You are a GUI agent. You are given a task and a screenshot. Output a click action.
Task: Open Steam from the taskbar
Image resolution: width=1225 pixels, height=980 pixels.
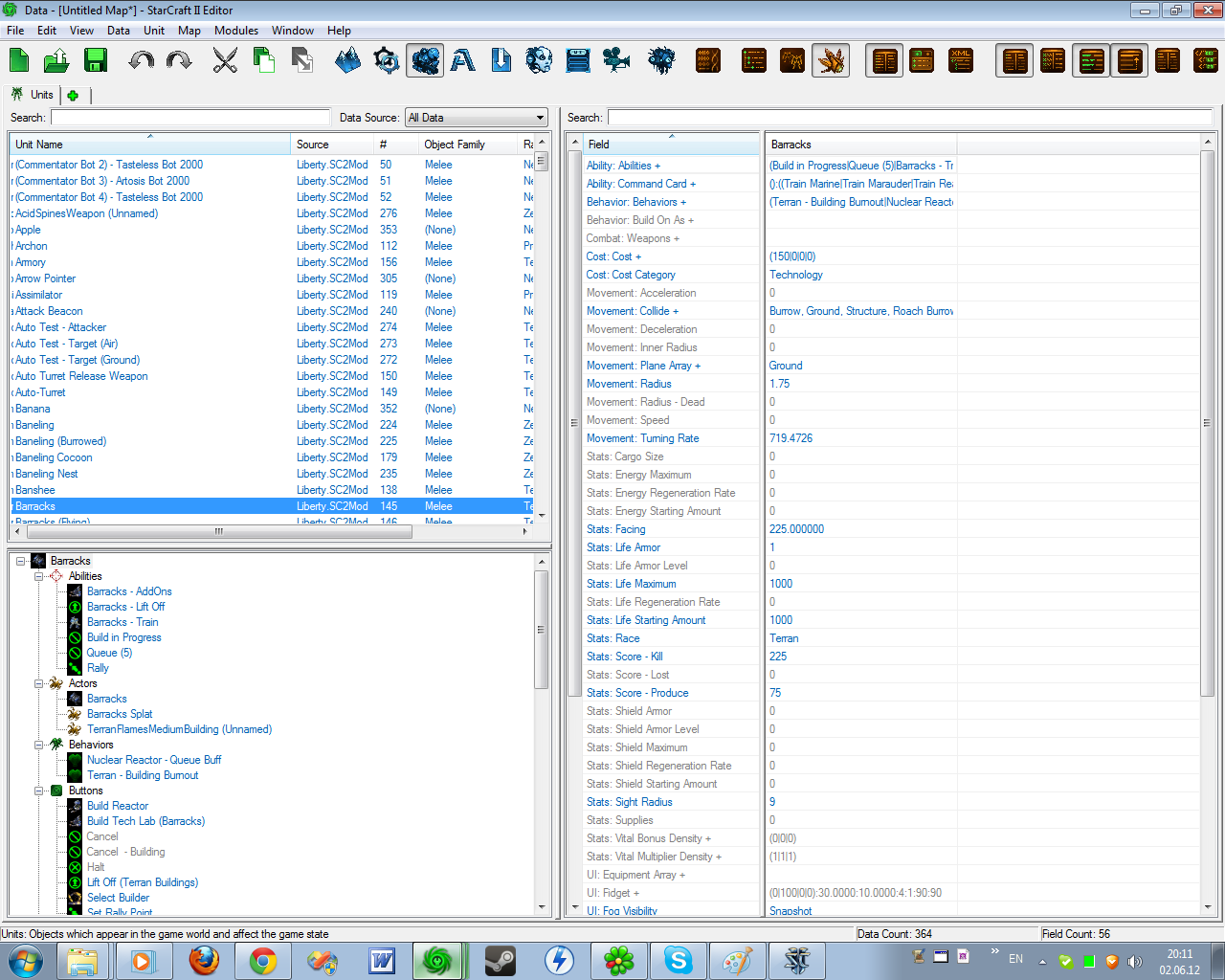click(x=501, y=960)
